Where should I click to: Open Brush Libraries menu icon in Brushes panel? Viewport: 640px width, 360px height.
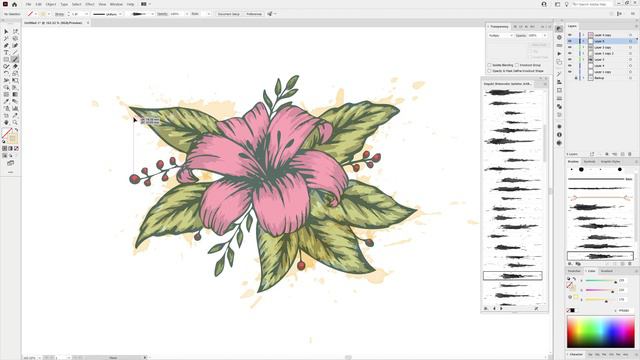pyautogui.click(x=570, y=264)
